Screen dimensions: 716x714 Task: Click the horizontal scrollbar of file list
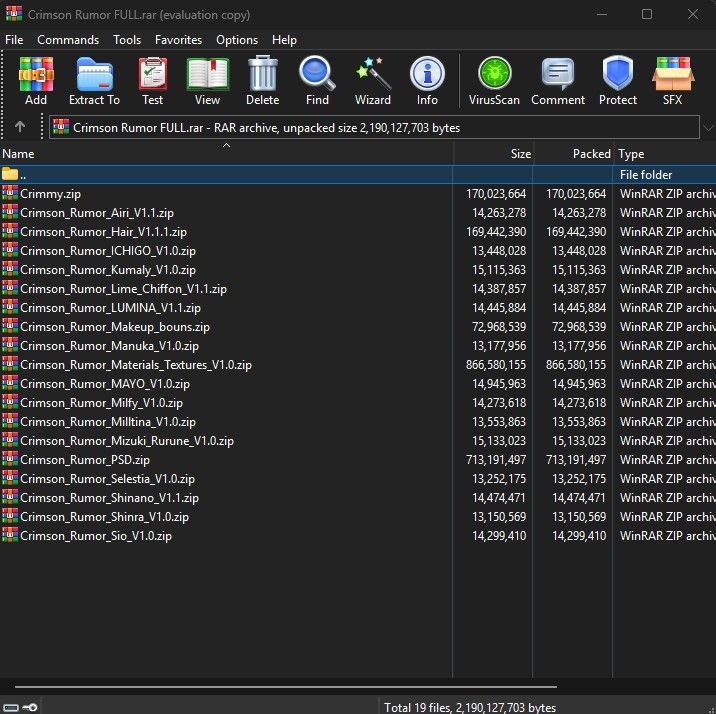(286, 686)
